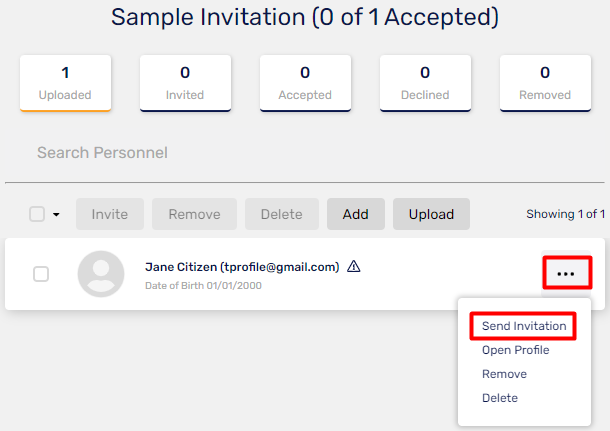Click the toolbar Delete button

click(x=282, y=214)
